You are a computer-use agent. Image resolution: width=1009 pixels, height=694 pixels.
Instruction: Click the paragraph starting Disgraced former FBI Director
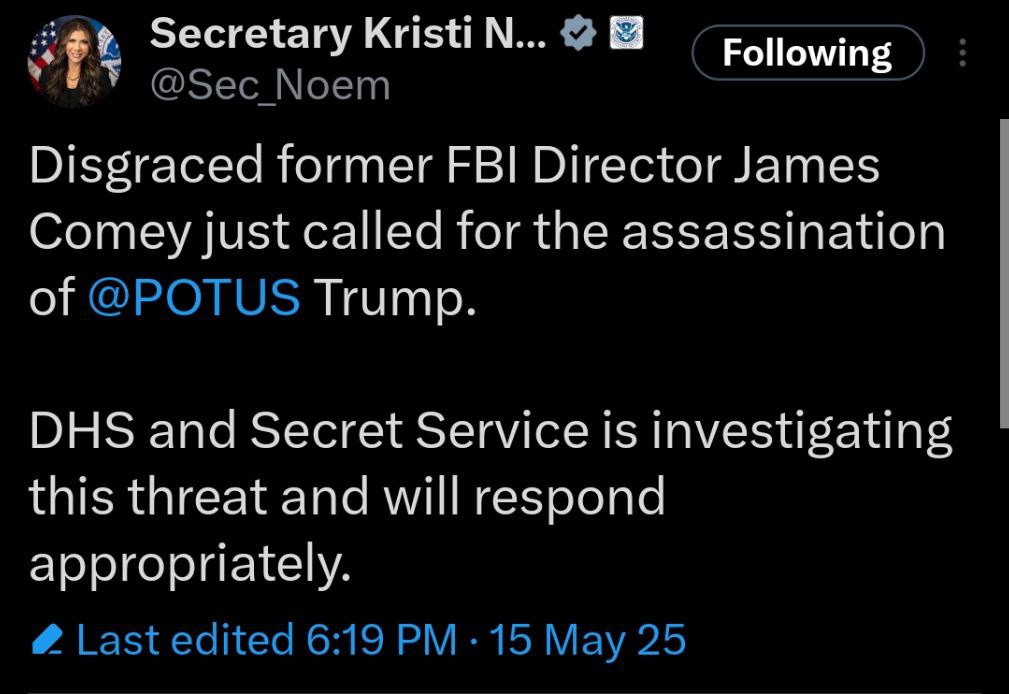point(487,232)
